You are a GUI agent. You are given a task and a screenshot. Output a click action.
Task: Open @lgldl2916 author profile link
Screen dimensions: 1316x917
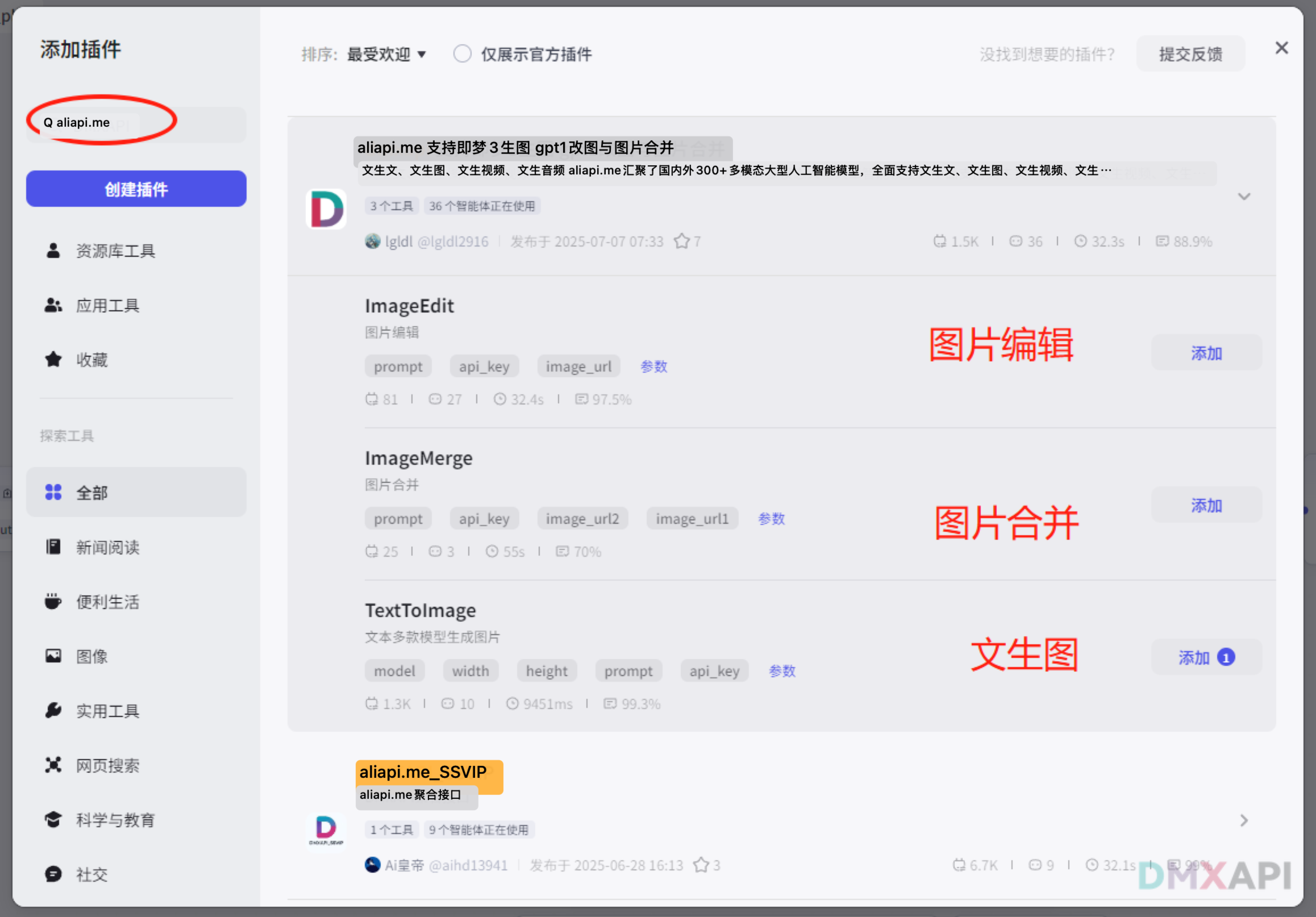pos(453,241)
